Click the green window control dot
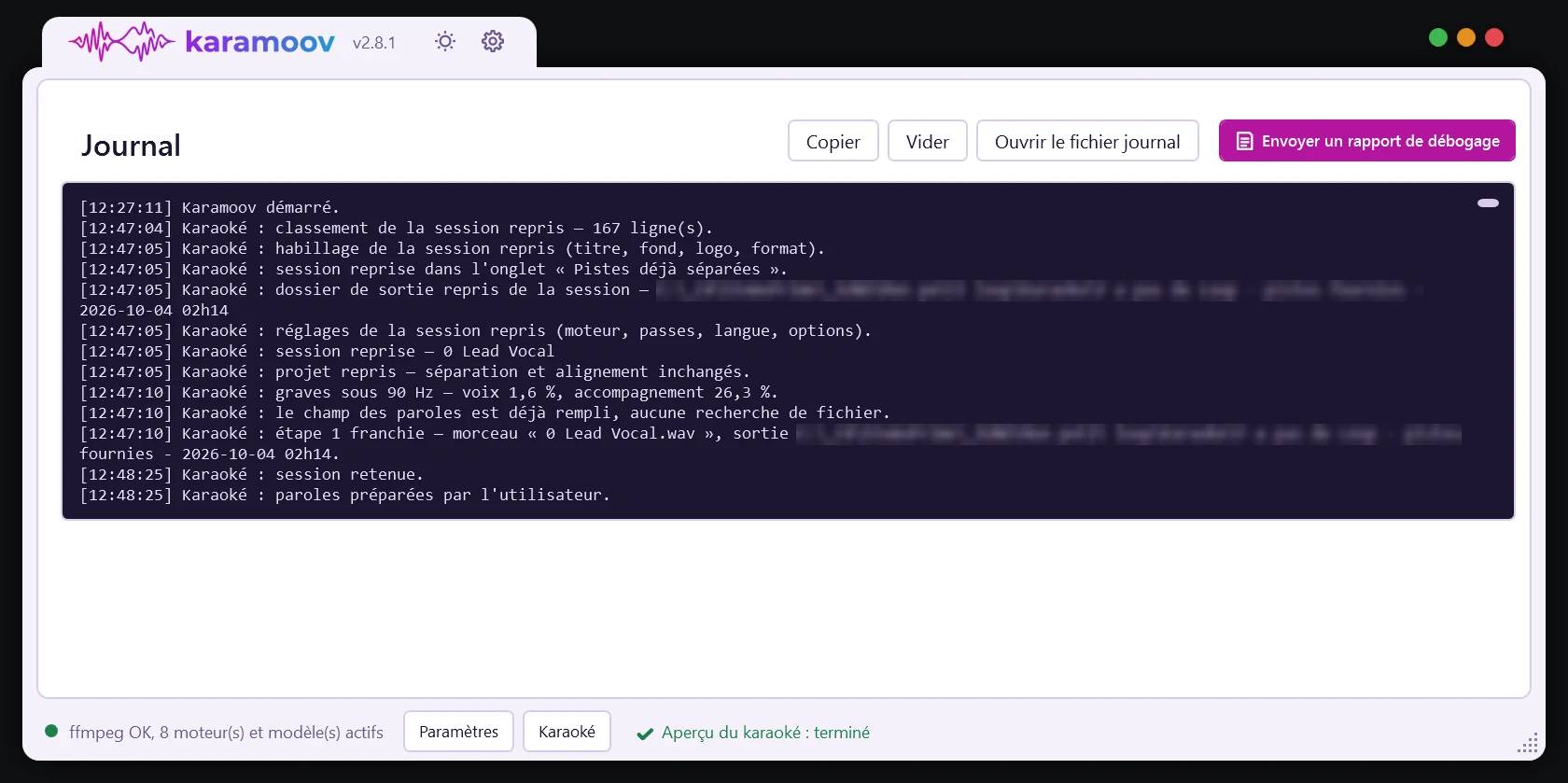Screen dimensions: 1568x783 (1438, 37)
